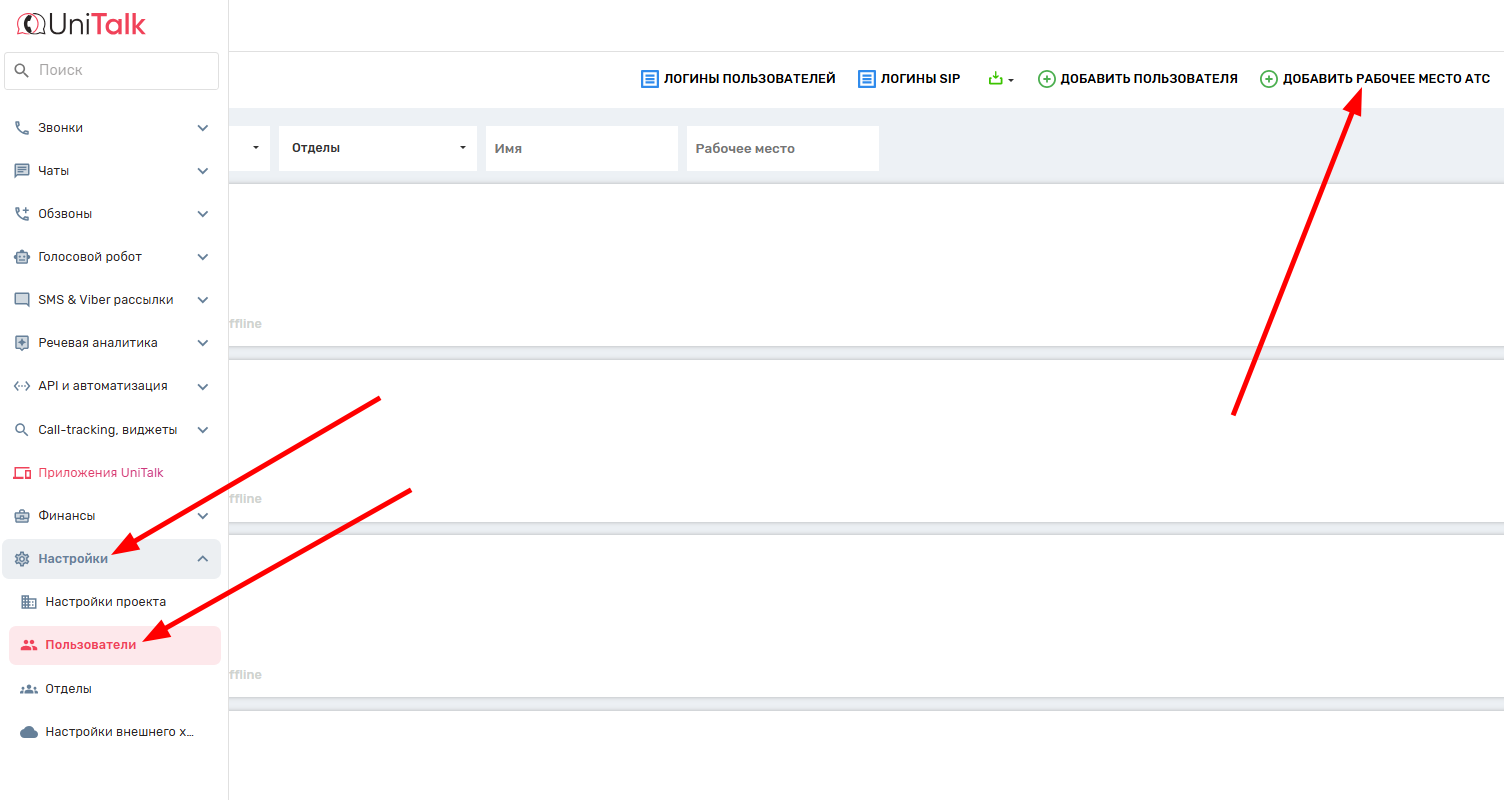This screenshot has width=1504, height=800.
Task: Open Настройки проекта menu item
Action: click(105, 602)
